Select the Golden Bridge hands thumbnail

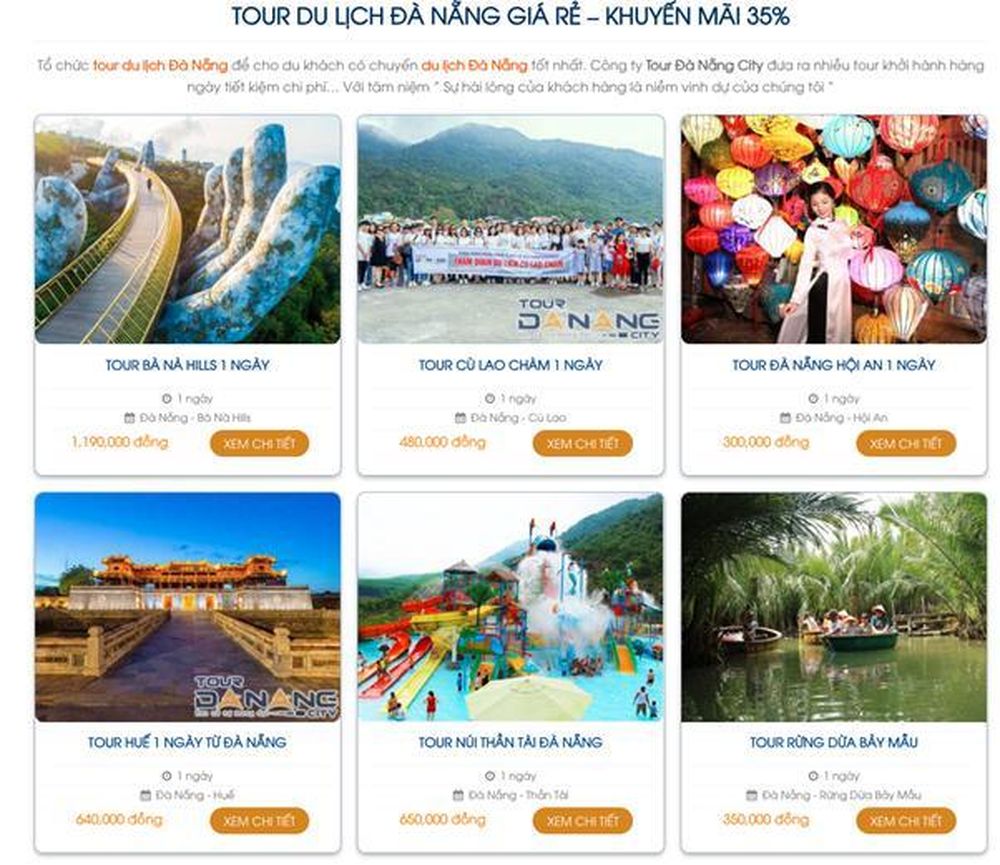(x=188, y=229)
